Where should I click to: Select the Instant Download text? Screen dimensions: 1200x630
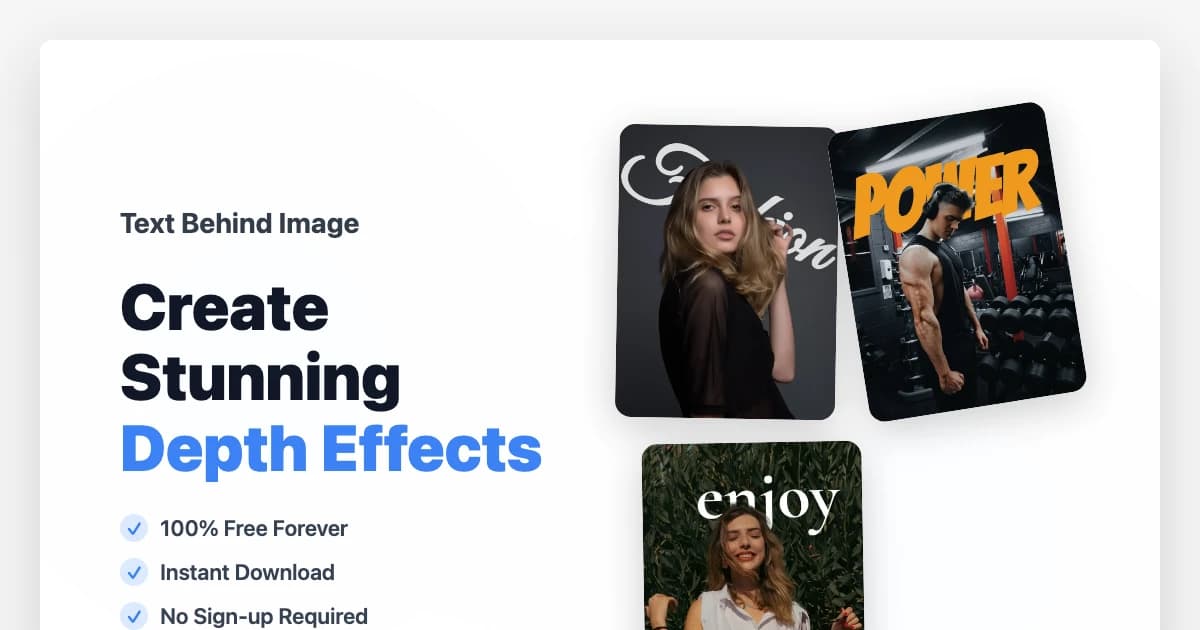(247, 572)
